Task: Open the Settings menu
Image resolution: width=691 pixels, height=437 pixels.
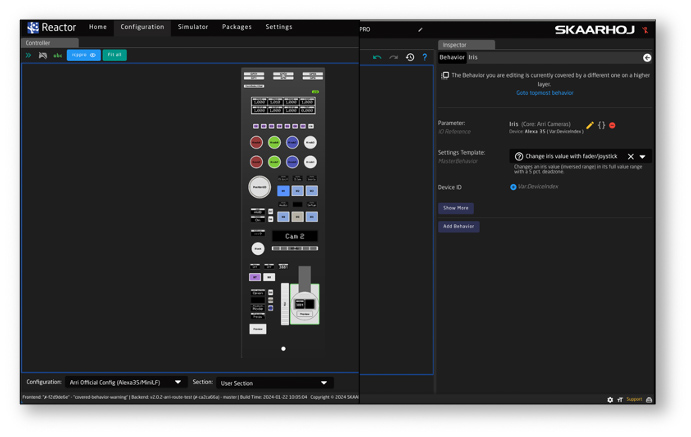Action: click(279, 27)
